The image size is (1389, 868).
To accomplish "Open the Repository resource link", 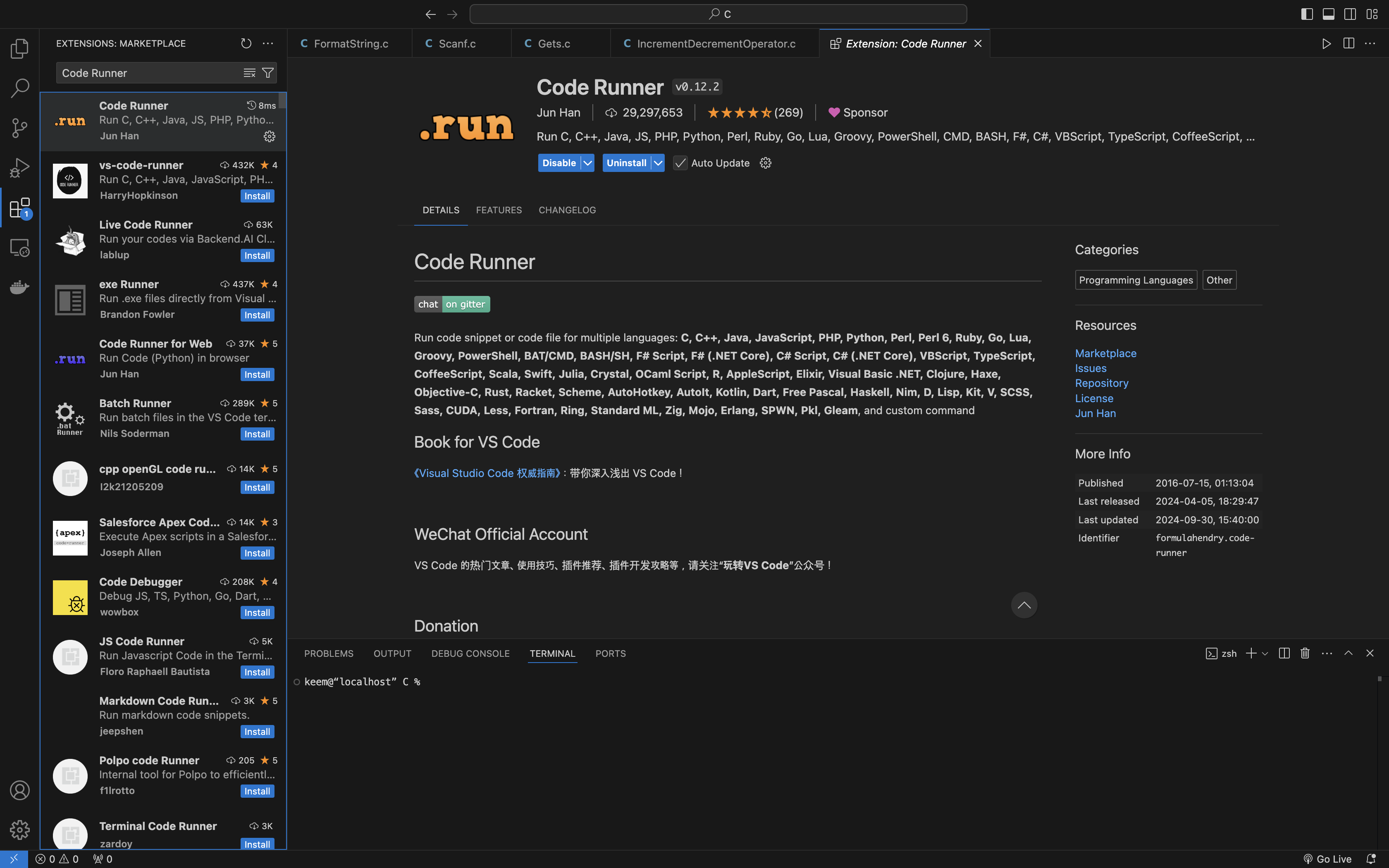I will click(1101, 383).
